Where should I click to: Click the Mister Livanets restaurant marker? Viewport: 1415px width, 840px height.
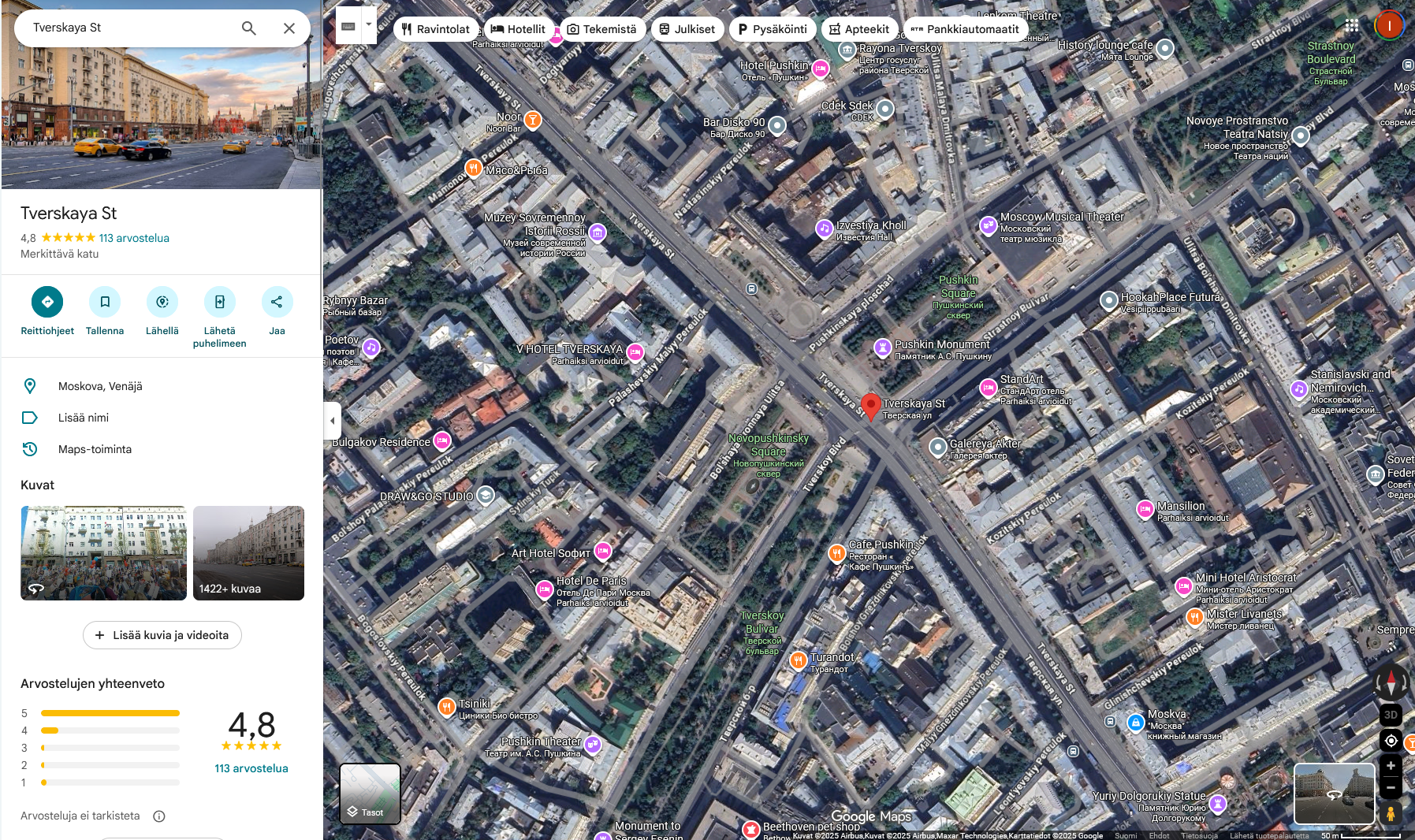click(x=1195, y=617)
